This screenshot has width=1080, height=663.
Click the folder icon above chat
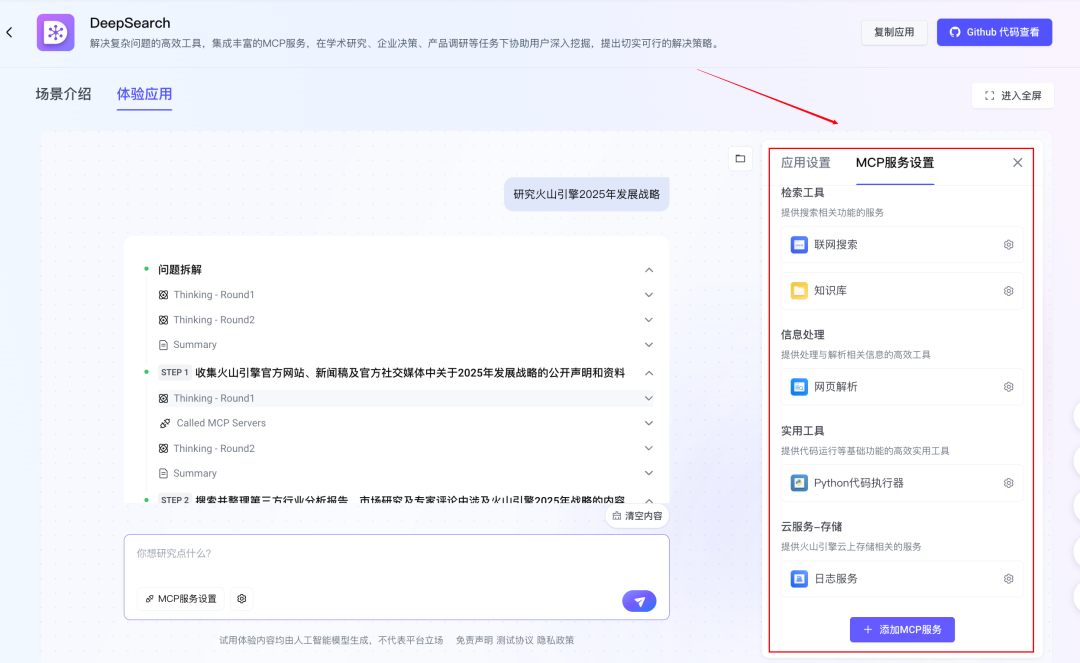[740, 158]
